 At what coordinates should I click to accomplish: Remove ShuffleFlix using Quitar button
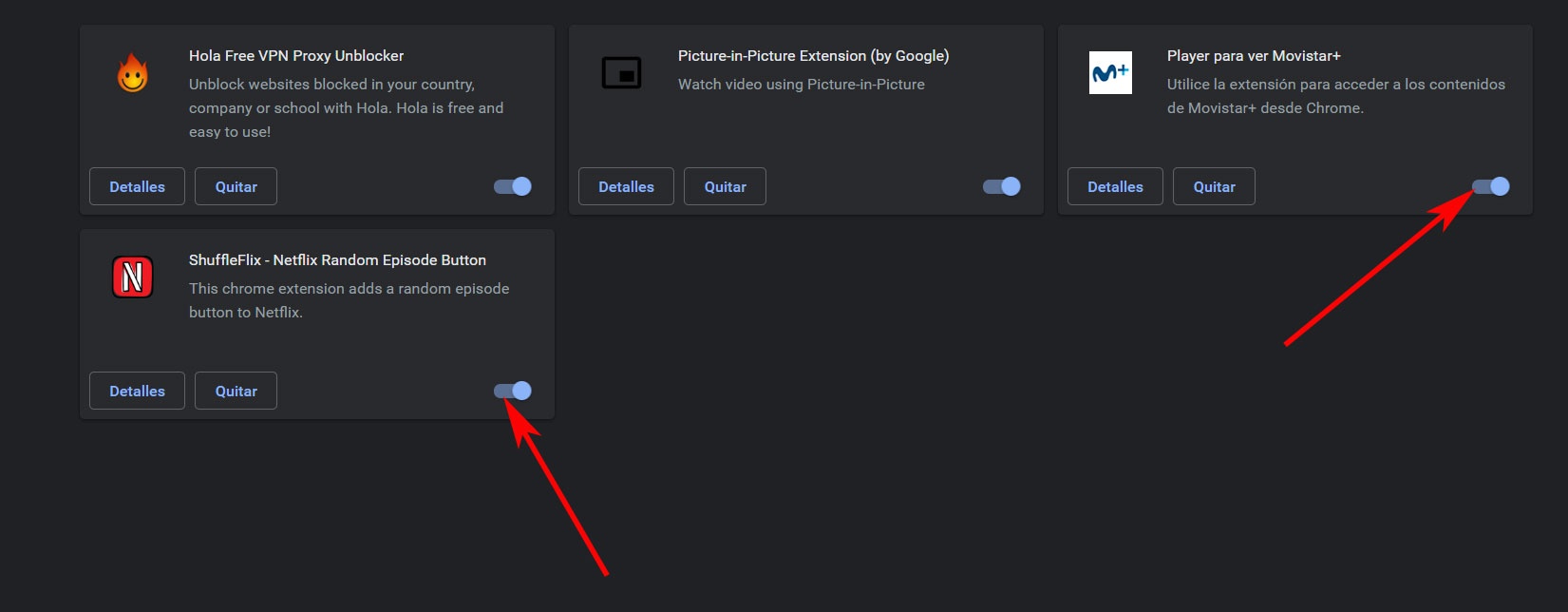tap(236, 391)
